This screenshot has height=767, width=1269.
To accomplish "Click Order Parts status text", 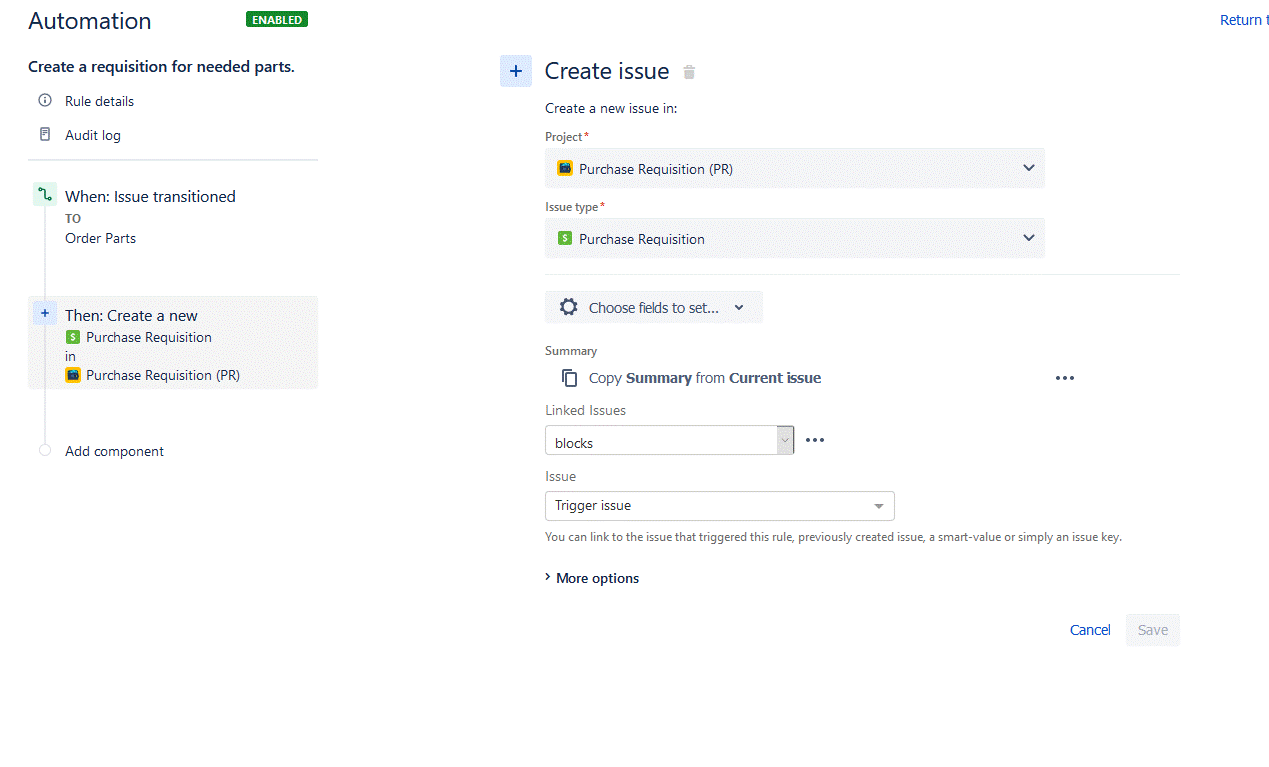I will pyautogui.click(x=100, y=238).
